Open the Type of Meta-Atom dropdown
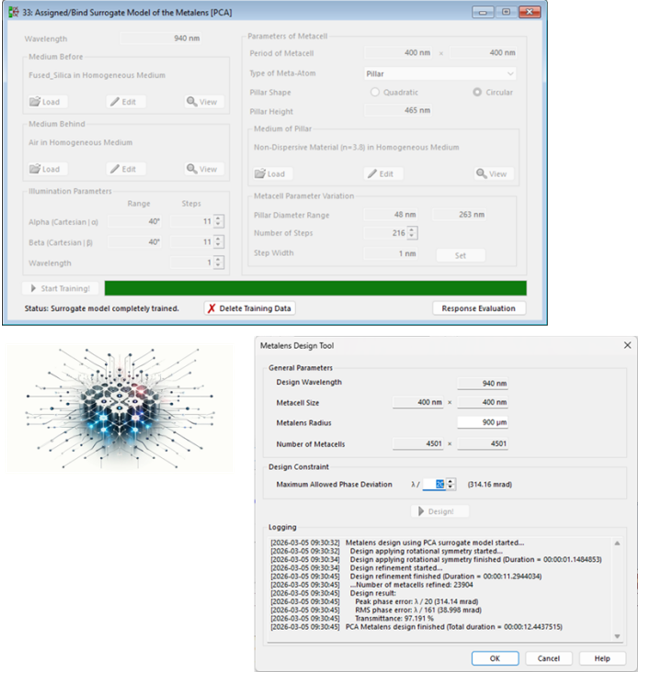Viewport: 648px width, 679px height. 439,73
